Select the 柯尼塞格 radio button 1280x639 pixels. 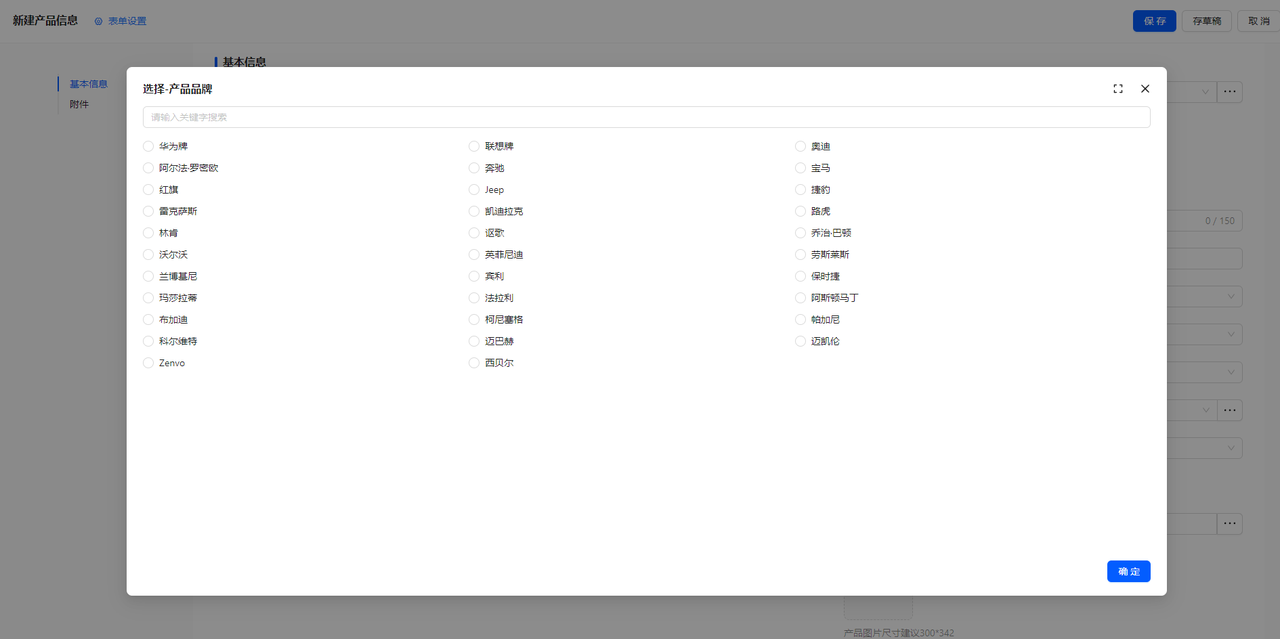click(475, 320)
